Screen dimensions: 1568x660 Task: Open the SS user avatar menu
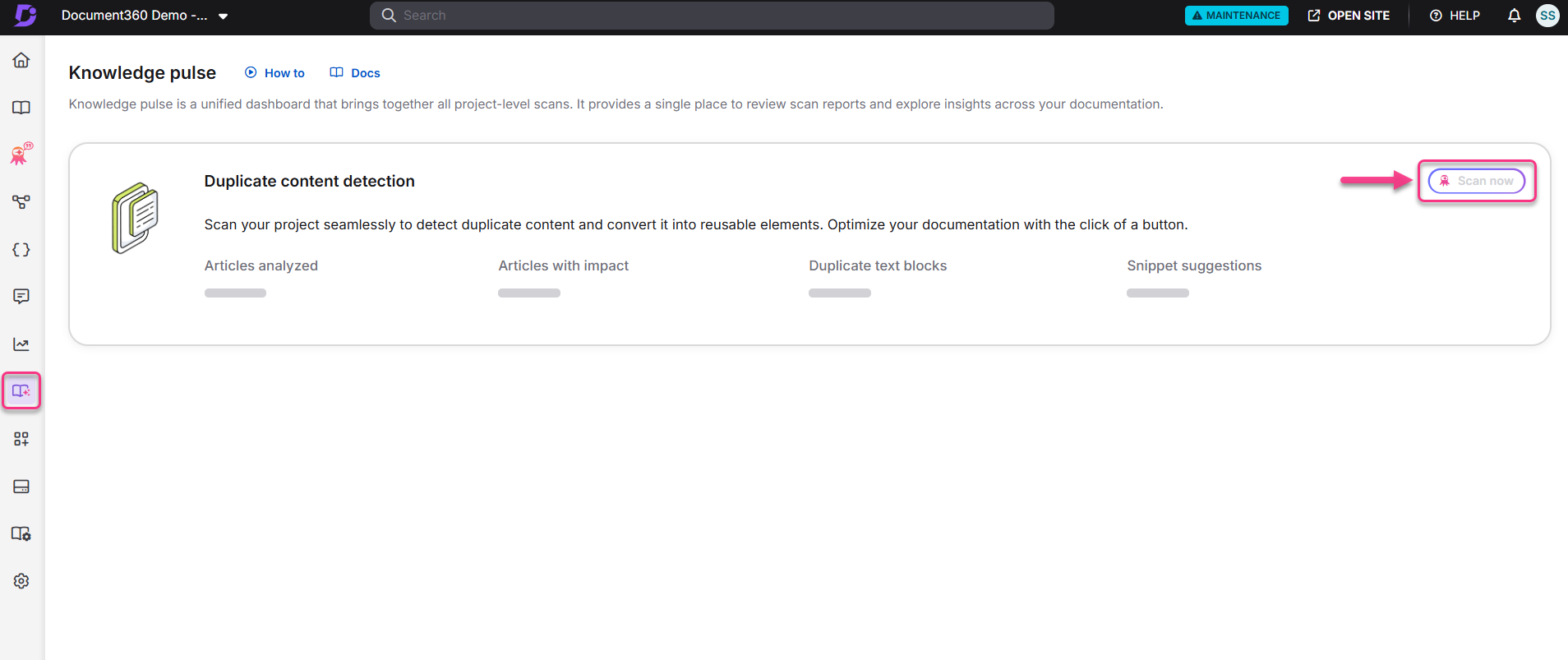coord(1547,16)
